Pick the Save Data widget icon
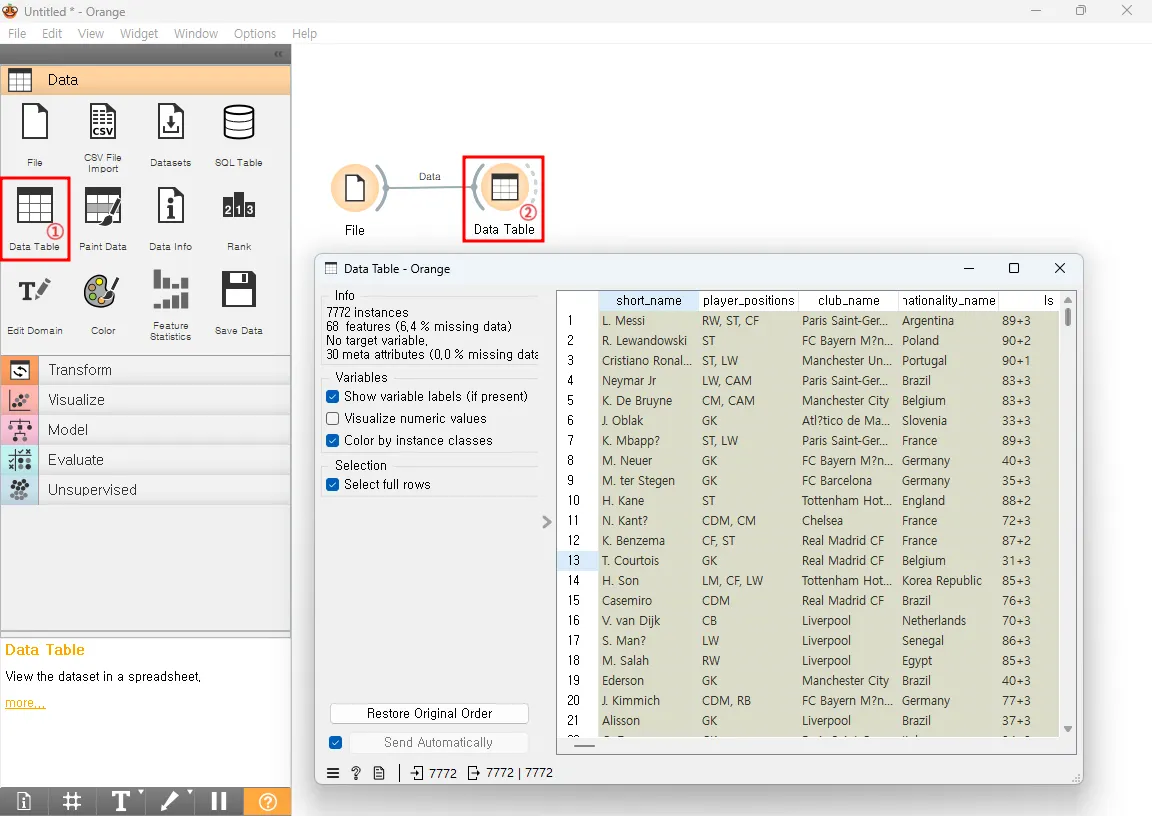This screenshot has height=816, width=1152. 238,291
